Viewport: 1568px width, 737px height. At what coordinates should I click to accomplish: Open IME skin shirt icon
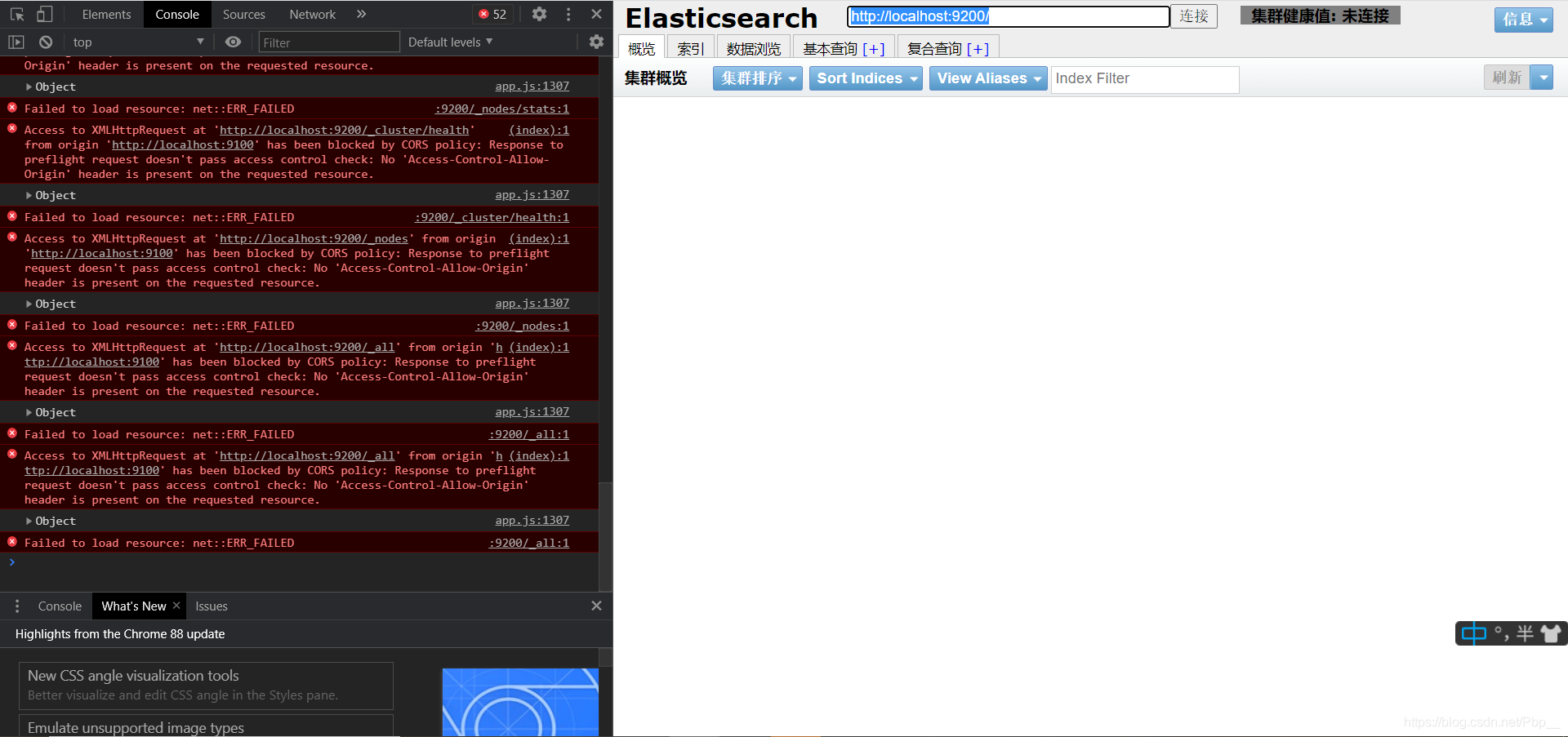click(x=1551, y=633)
